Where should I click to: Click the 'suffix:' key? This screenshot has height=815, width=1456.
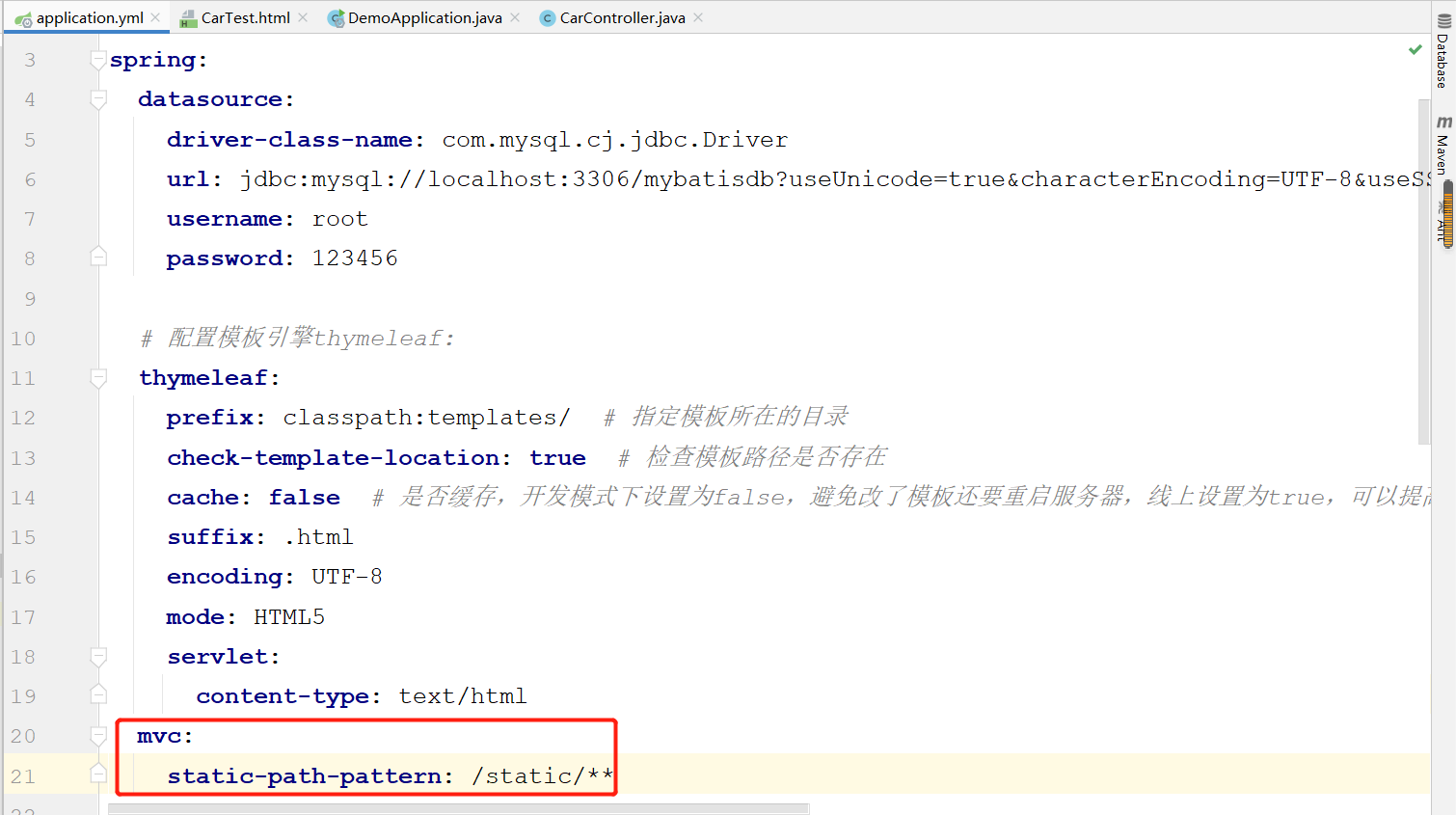216,537
